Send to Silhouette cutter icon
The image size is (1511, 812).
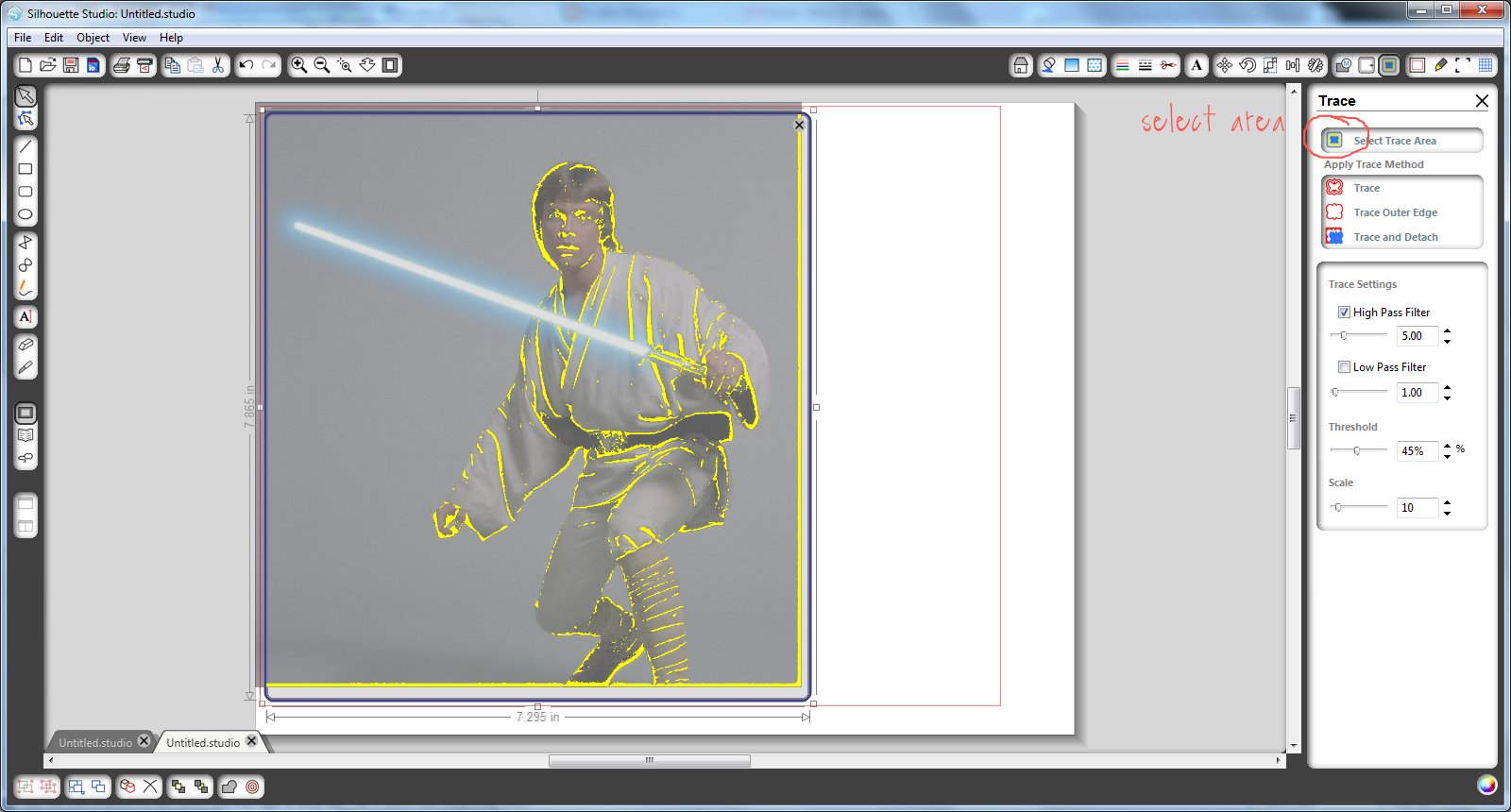click(144, 65)
